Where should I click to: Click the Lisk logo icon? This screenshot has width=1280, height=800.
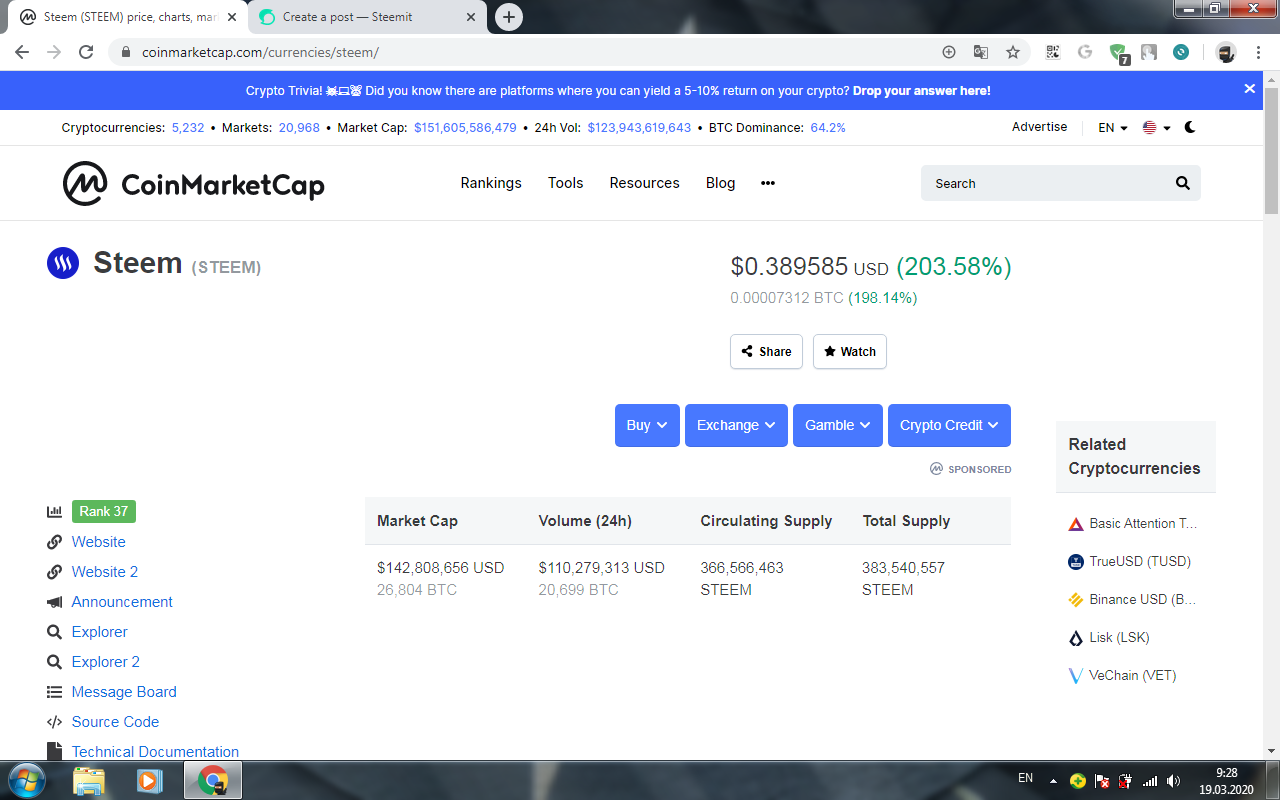pos(1076,638)
